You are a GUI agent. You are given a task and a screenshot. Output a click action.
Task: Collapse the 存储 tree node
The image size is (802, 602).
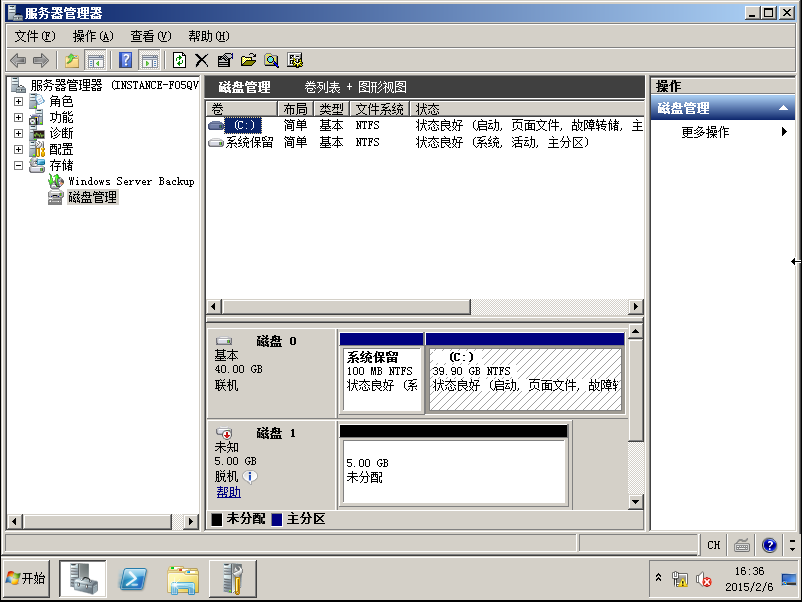[x=18, y=165]
